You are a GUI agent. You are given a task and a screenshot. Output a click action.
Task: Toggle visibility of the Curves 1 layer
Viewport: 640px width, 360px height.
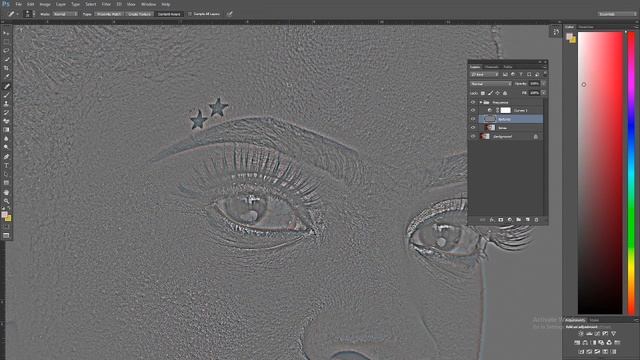[x=473, y=110]
